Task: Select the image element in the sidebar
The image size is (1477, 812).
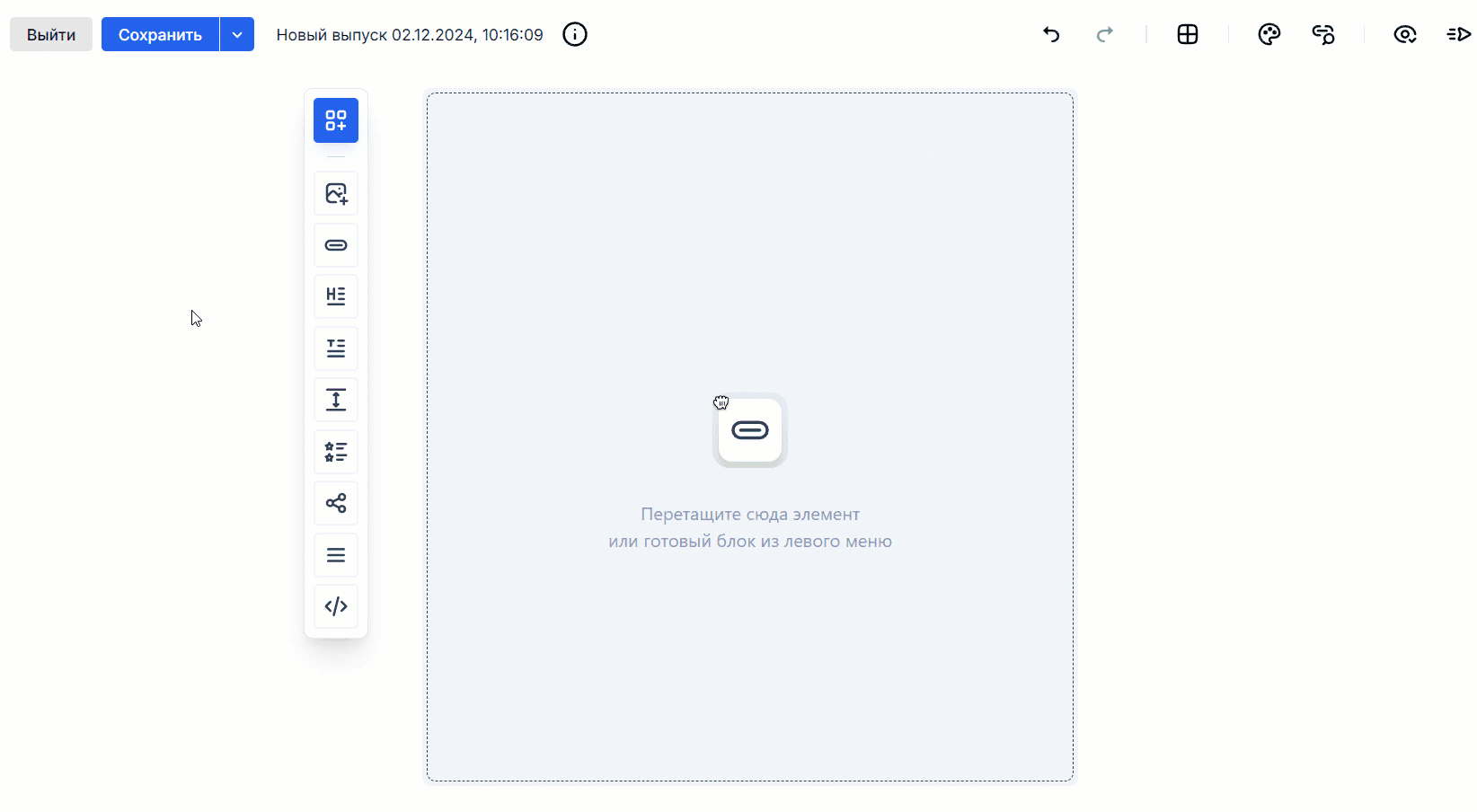Action: point(336,193)
